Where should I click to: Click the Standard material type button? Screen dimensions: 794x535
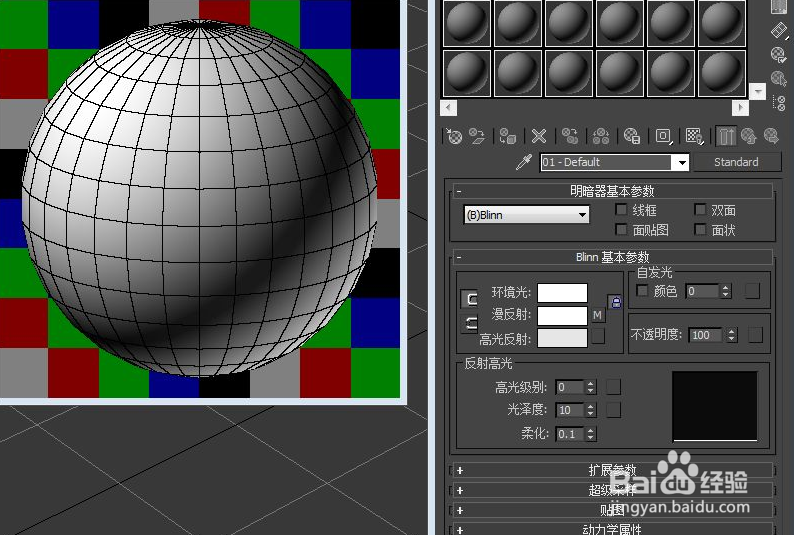(x=737, y=162)
